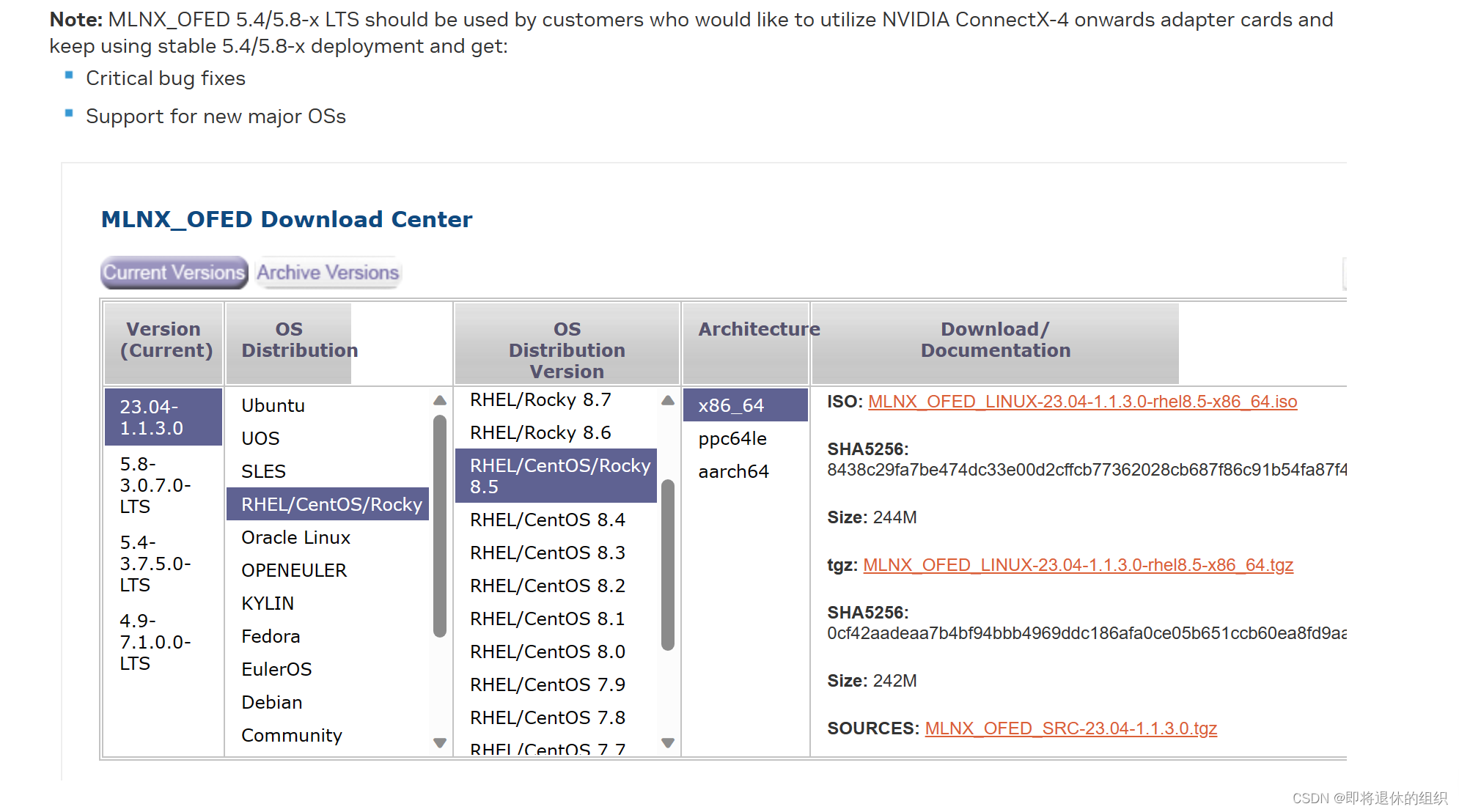Select ppc64le architecture
The width and height of the screenshot is (1459, 812).
(732, 438)
